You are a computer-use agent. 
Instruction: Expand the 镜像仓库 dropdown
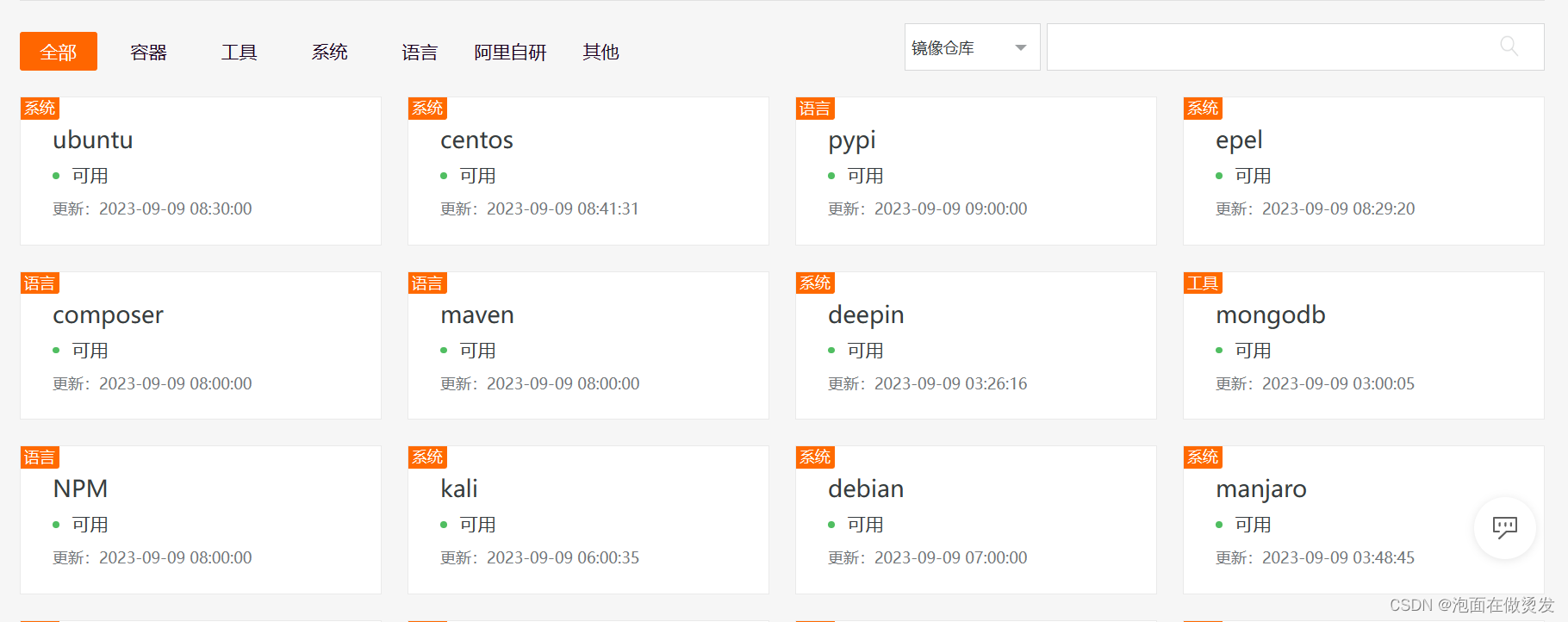pyautogui.click(x=972, y=47)
